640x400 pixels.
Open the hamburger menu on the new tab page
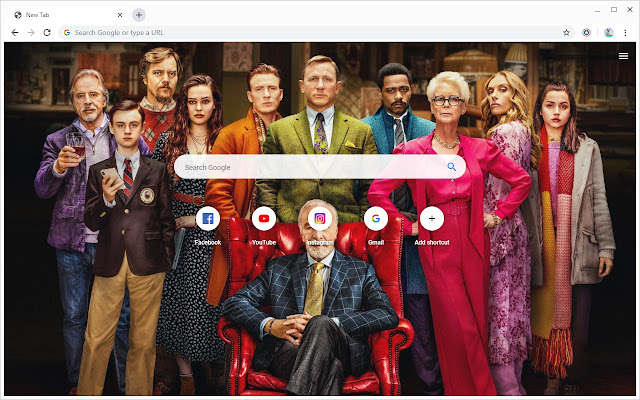pyautogui.click(x=623, y=56)
